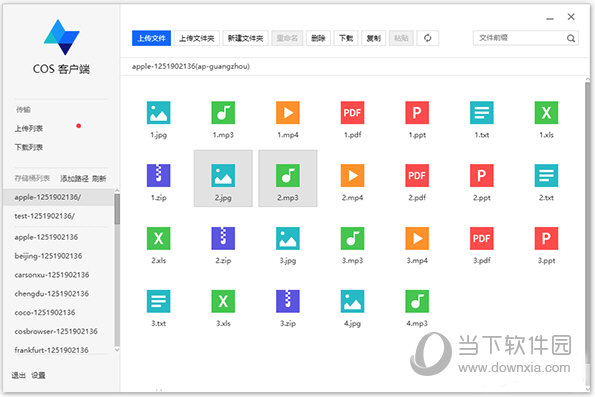Select the 2.xls spreadsheet icon

(159, 238)
